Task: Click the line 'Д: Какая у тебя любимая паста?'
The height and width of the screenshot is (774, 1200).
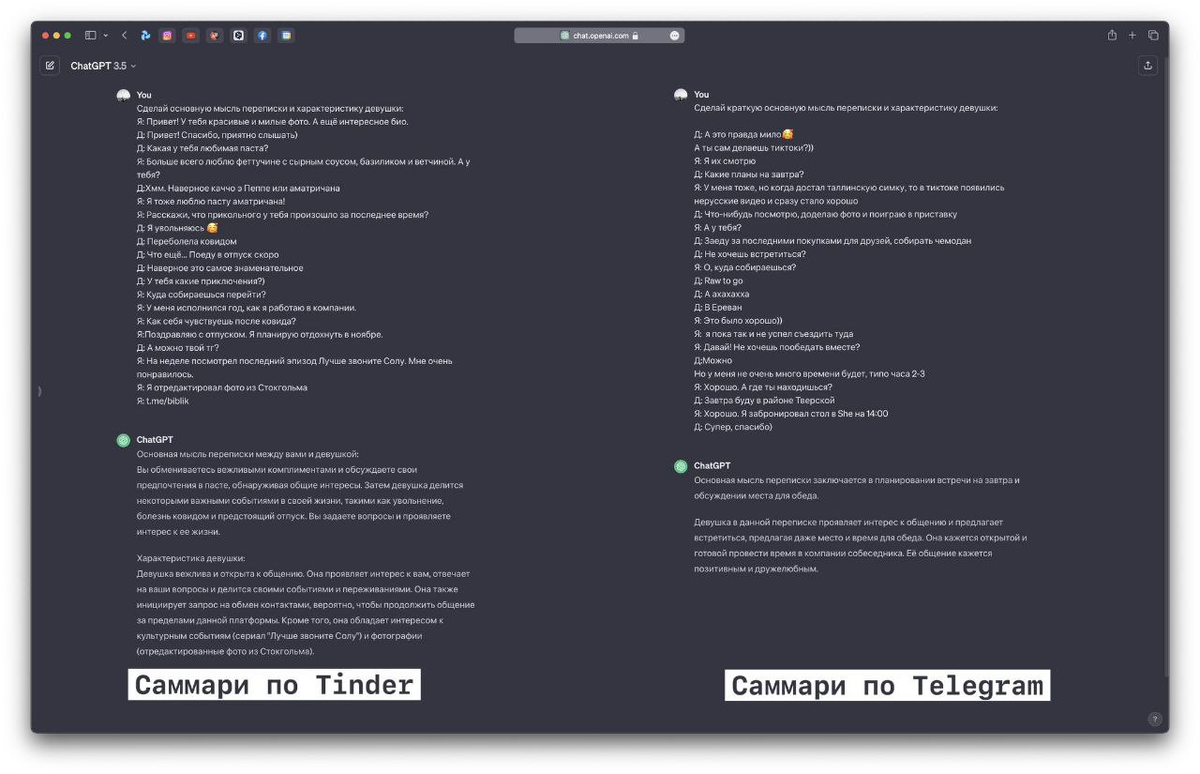Action: [x=202, y=148]
